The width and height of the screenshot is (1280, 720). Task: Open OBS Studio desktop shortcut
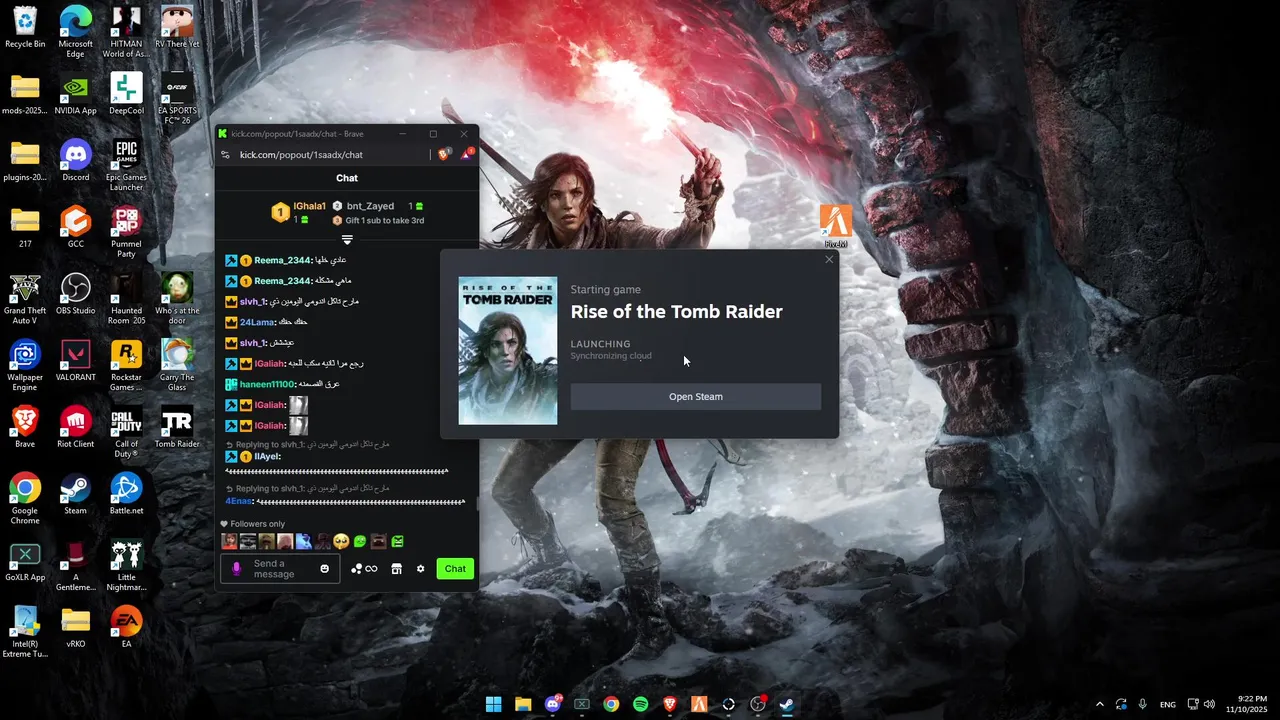(75, 294)
